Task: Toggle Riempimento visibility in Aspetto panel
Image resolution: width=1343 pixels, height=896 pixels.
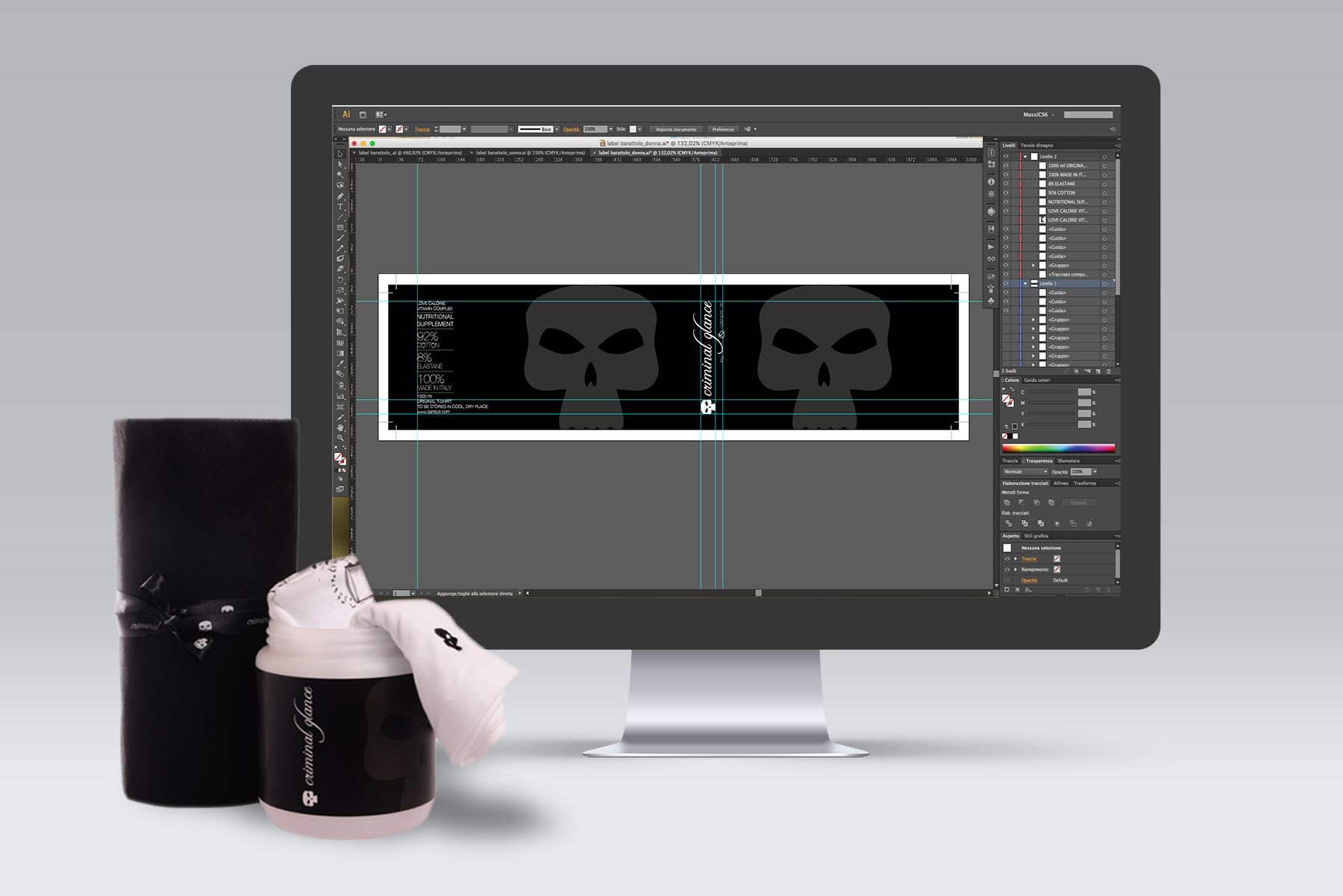Action: 1007,569
